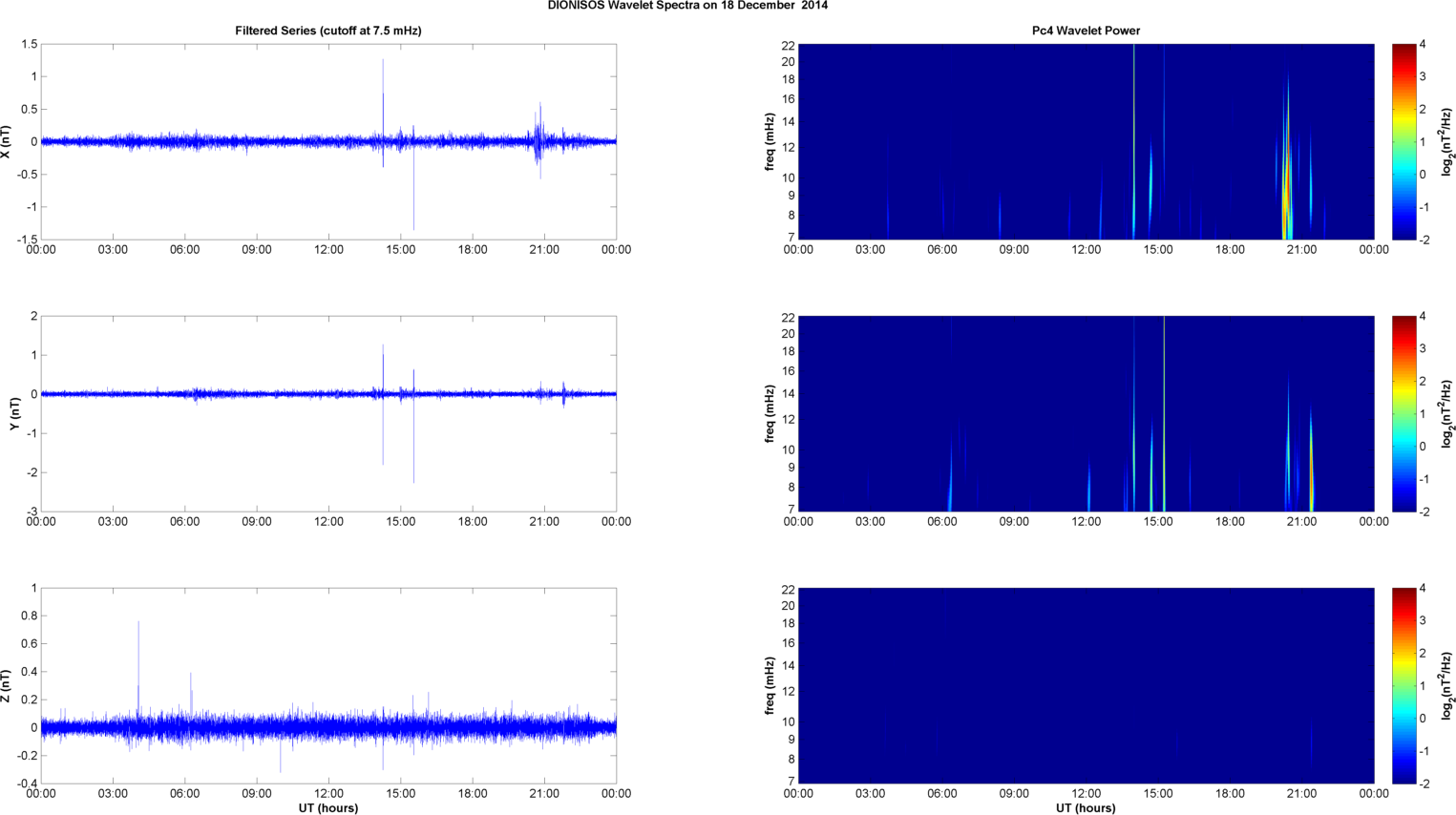Click the "18:00" time tick under the Z series plot
The image size is (1456, 815).
coord(473,794)
